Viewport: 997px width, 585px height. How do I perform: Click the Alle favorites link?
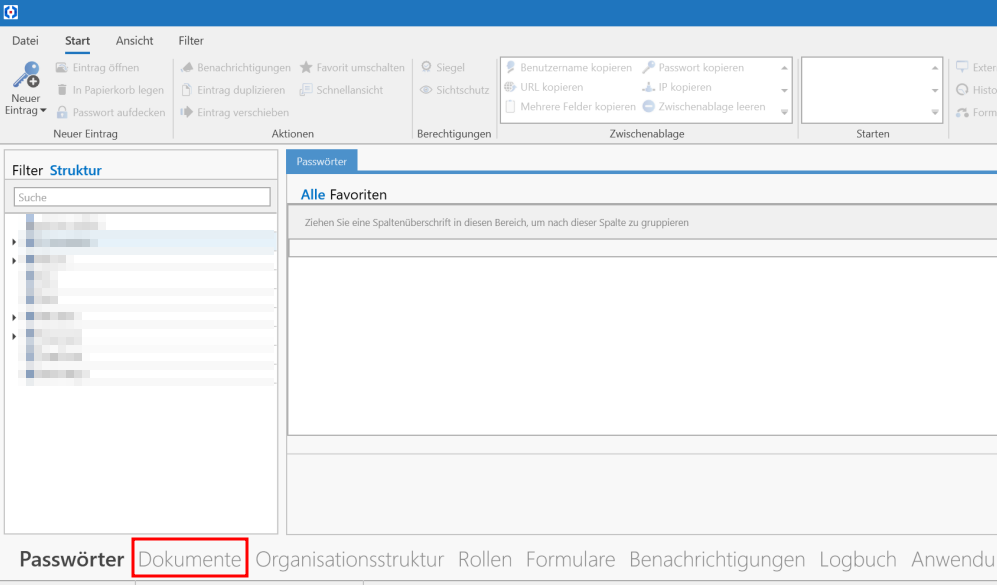point(310,195)
